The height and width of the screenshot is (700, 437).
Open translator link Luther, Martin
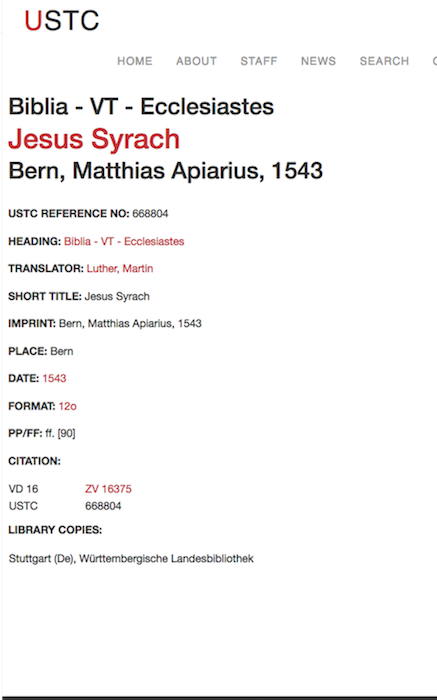[x=120, y=269]
